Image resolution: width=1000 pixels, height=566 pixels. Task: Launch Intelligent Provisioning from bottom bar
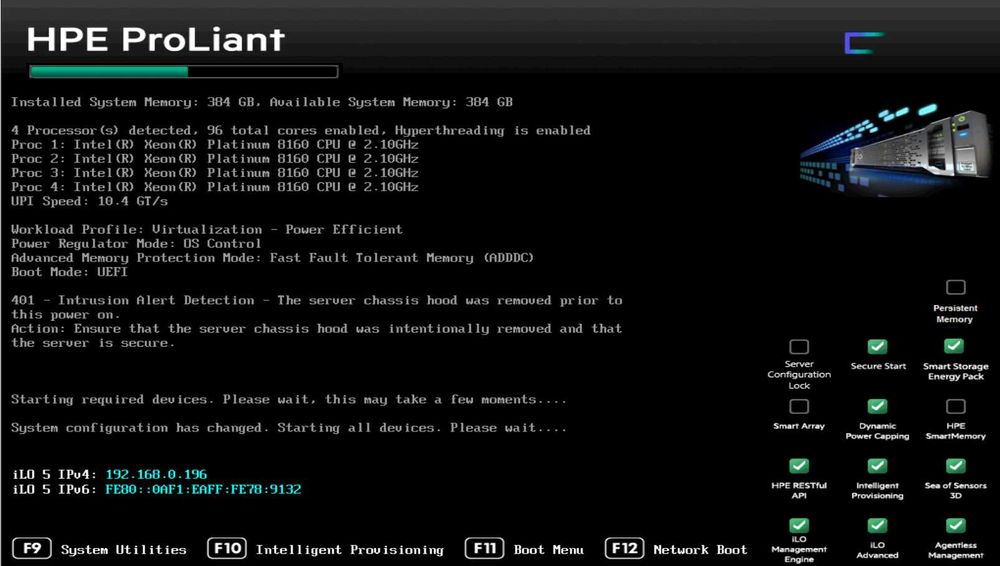tap(349, 549)
